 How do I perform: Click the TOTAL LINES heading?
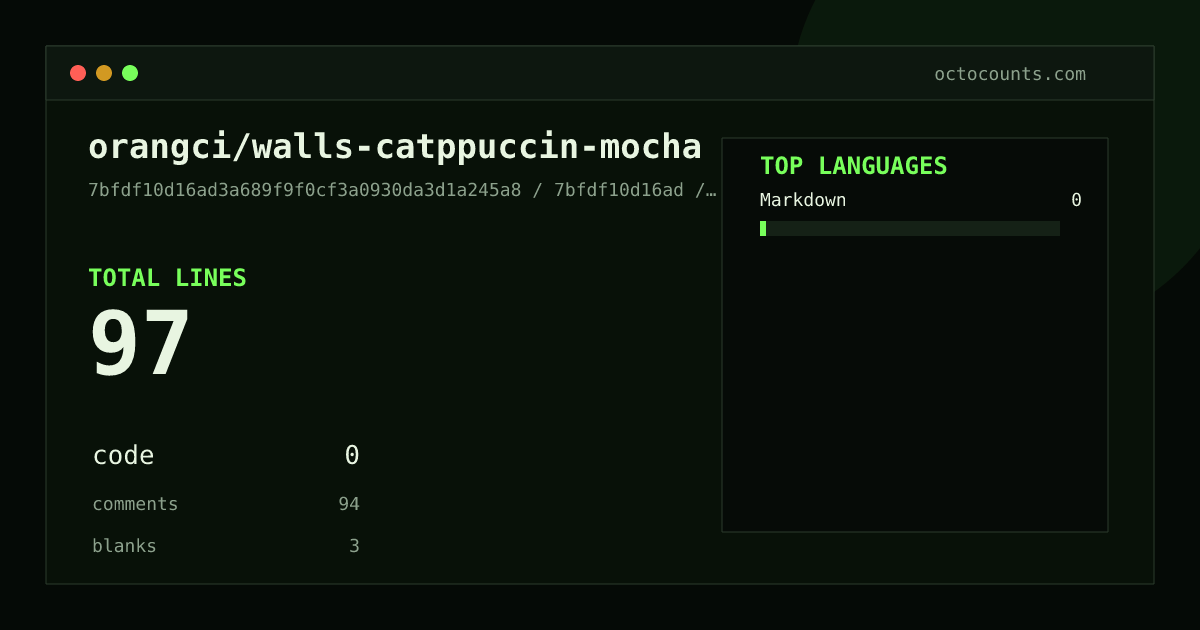(x=167, y=278)
